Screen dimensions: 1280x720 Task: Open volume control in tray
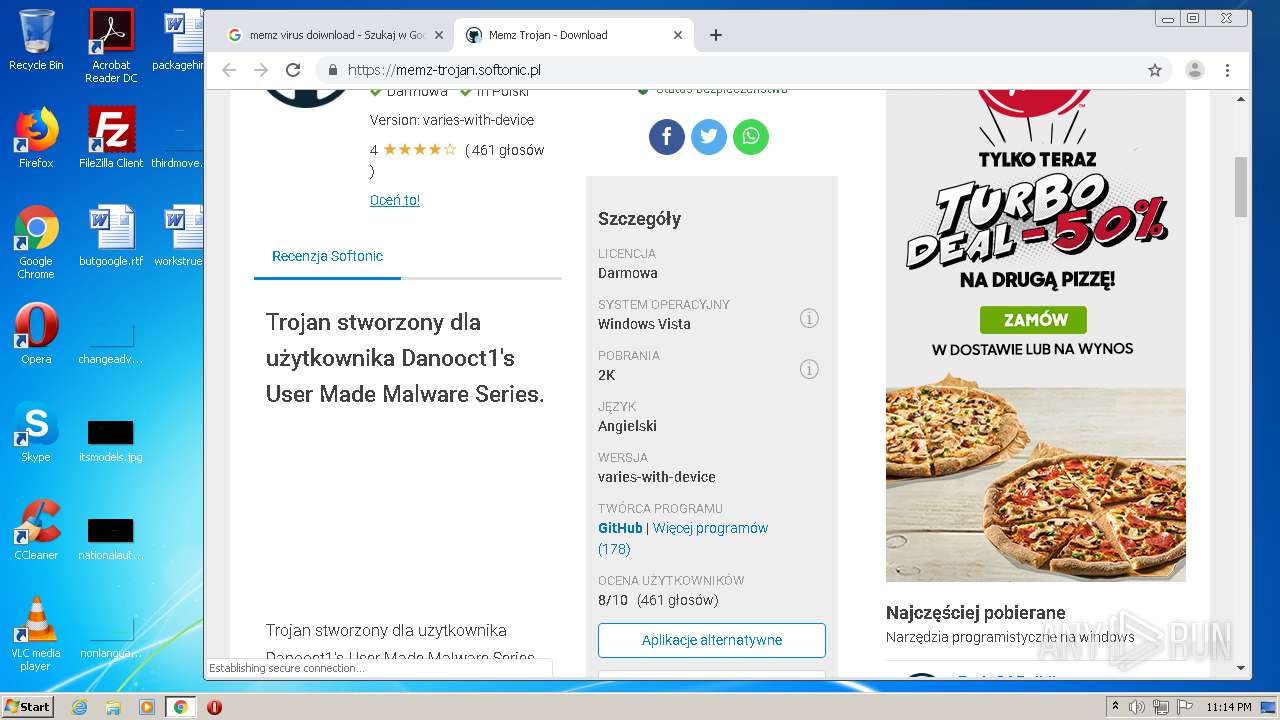[1137, 707]
